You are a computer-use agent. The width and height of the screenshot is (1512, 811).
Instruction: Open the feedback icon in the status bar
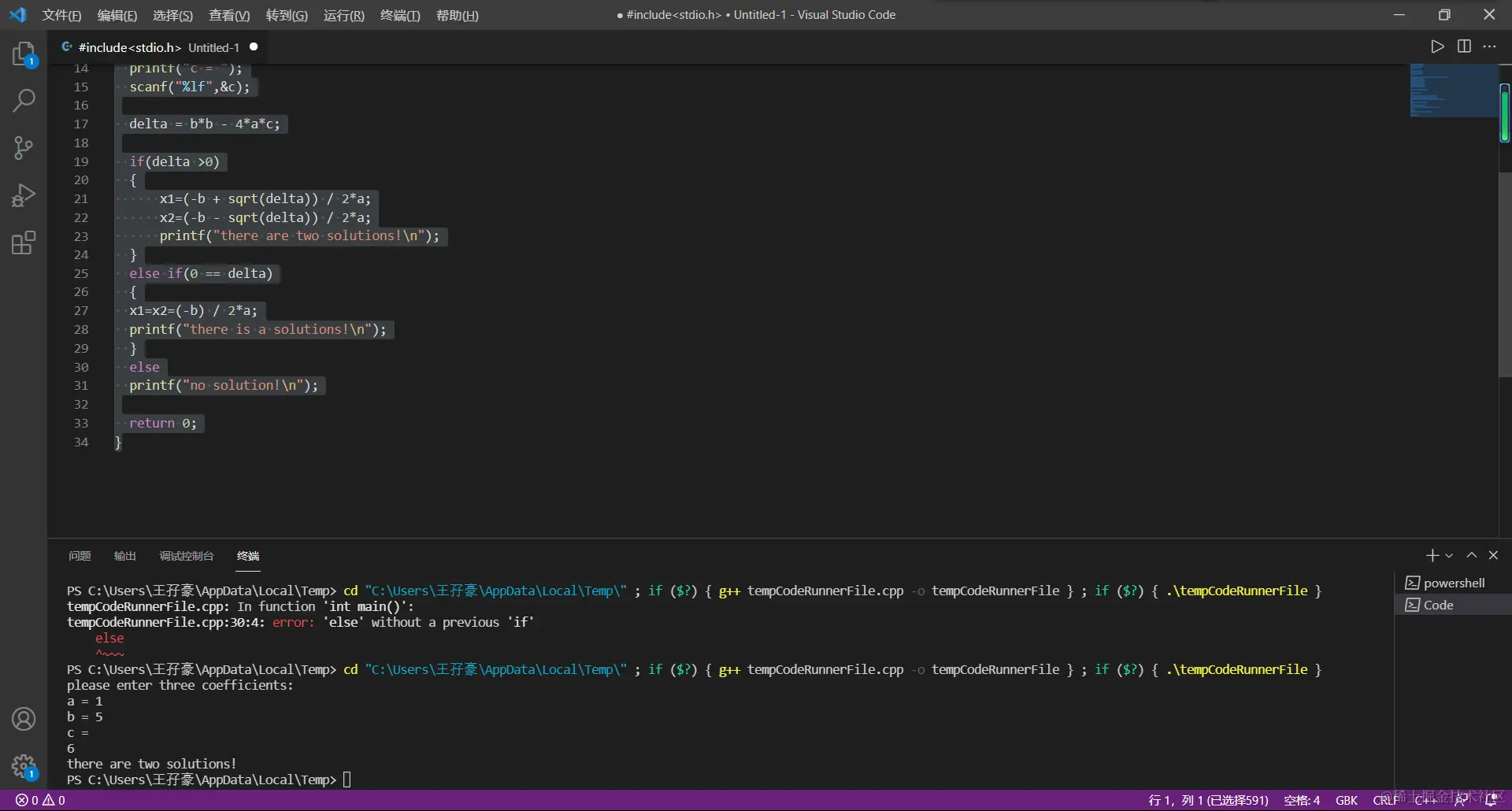[1462, 800]
